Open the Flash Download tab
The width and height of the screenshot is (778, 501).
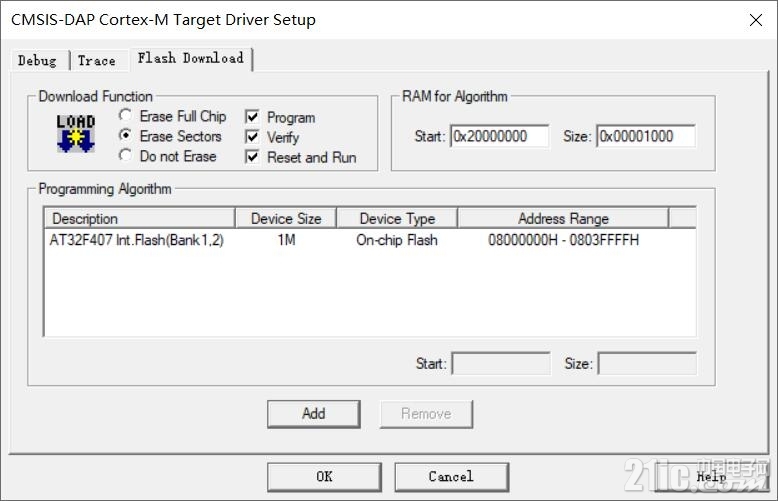click(x=191, y=59)
